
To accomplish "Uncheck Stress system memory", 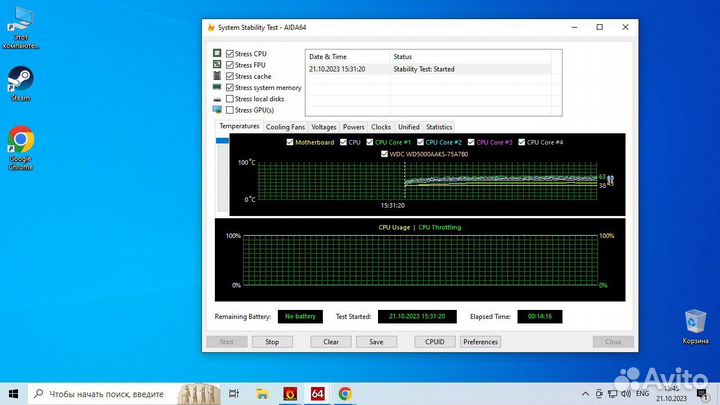I will point(230,87).
